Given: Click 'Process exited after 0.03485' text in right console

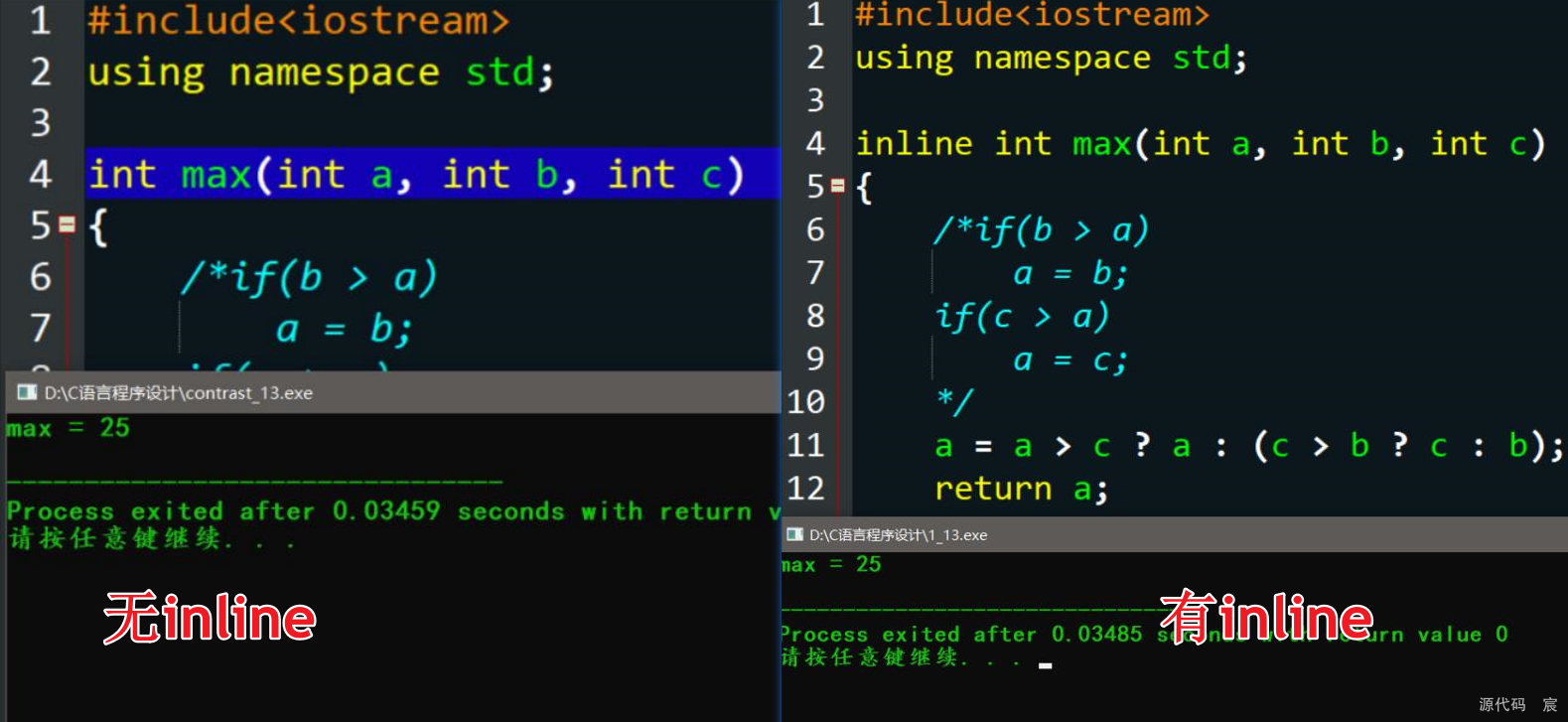Looking at the screenshot, I should (961, 634).
